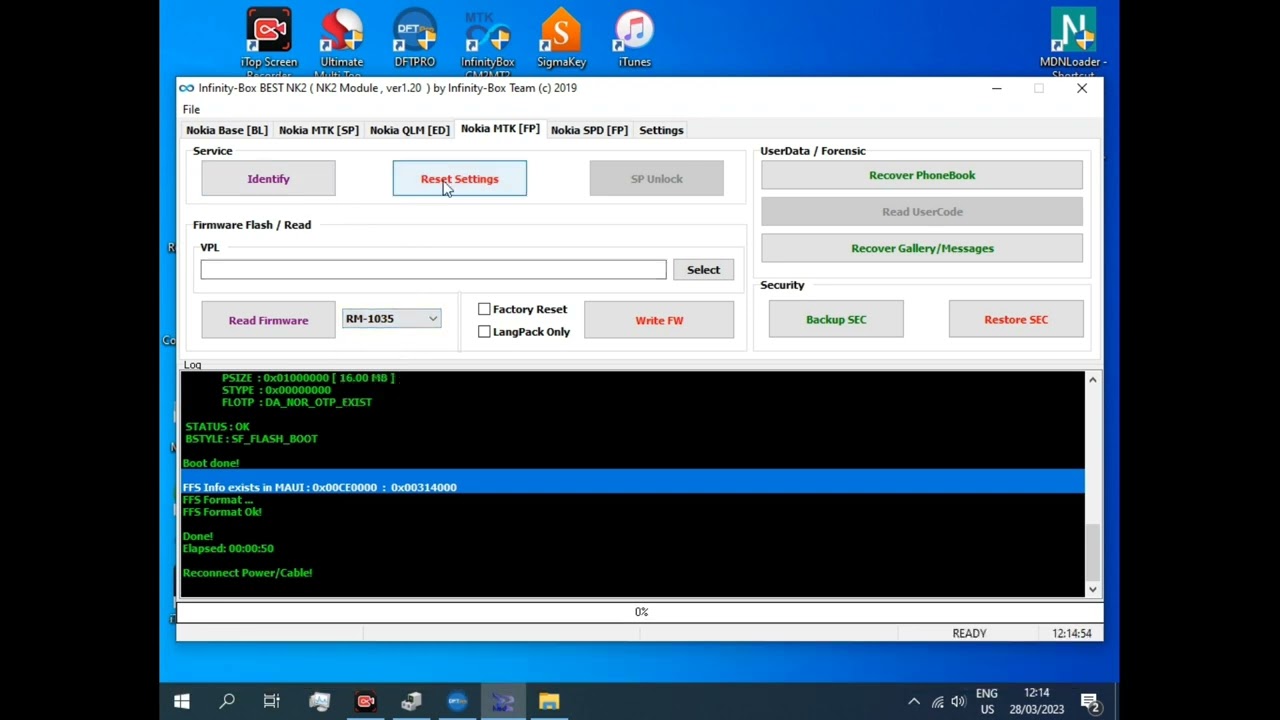
Task: Click the 'Reconnect Power/Cable!' log line
Action: (247, 573)
